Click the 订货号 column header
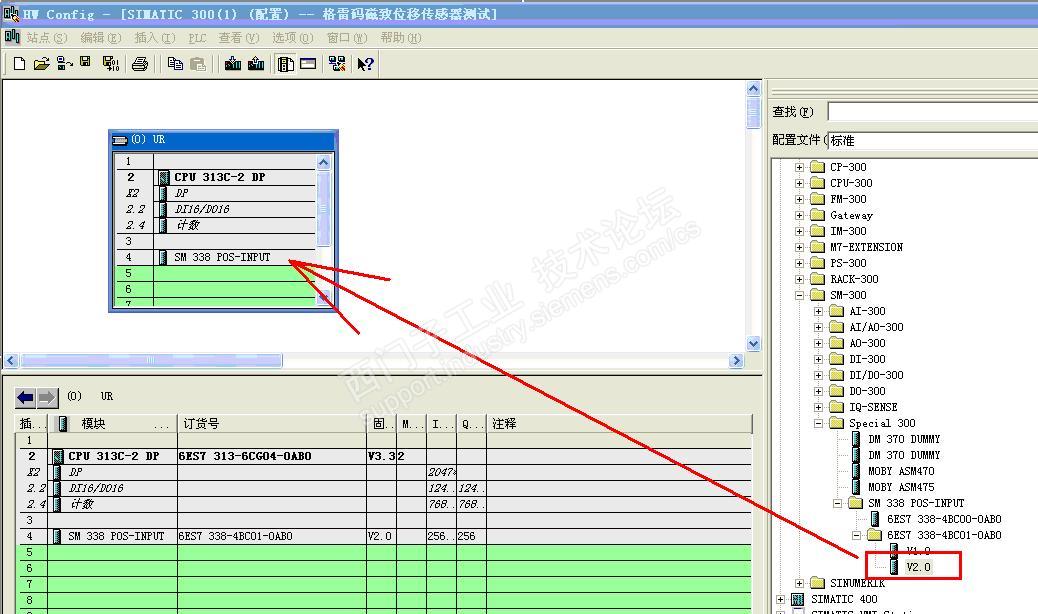The image size is (1038, 614). pos(272,423)
